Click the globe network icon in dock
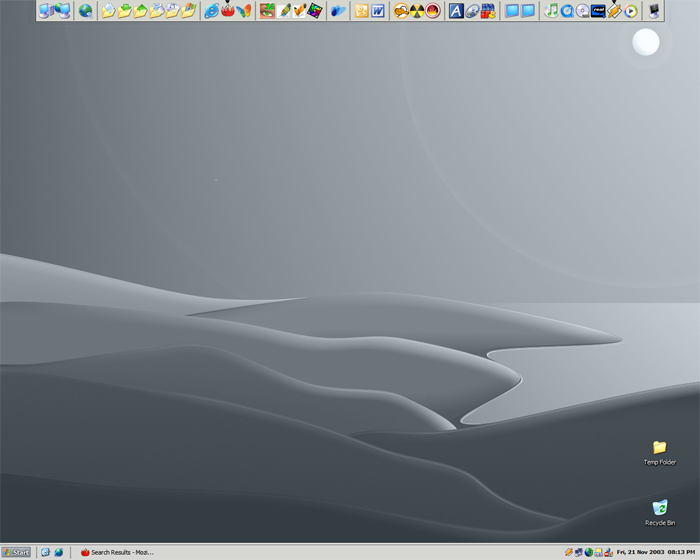This screenshot has width=700, height=560. coord(85,11)
